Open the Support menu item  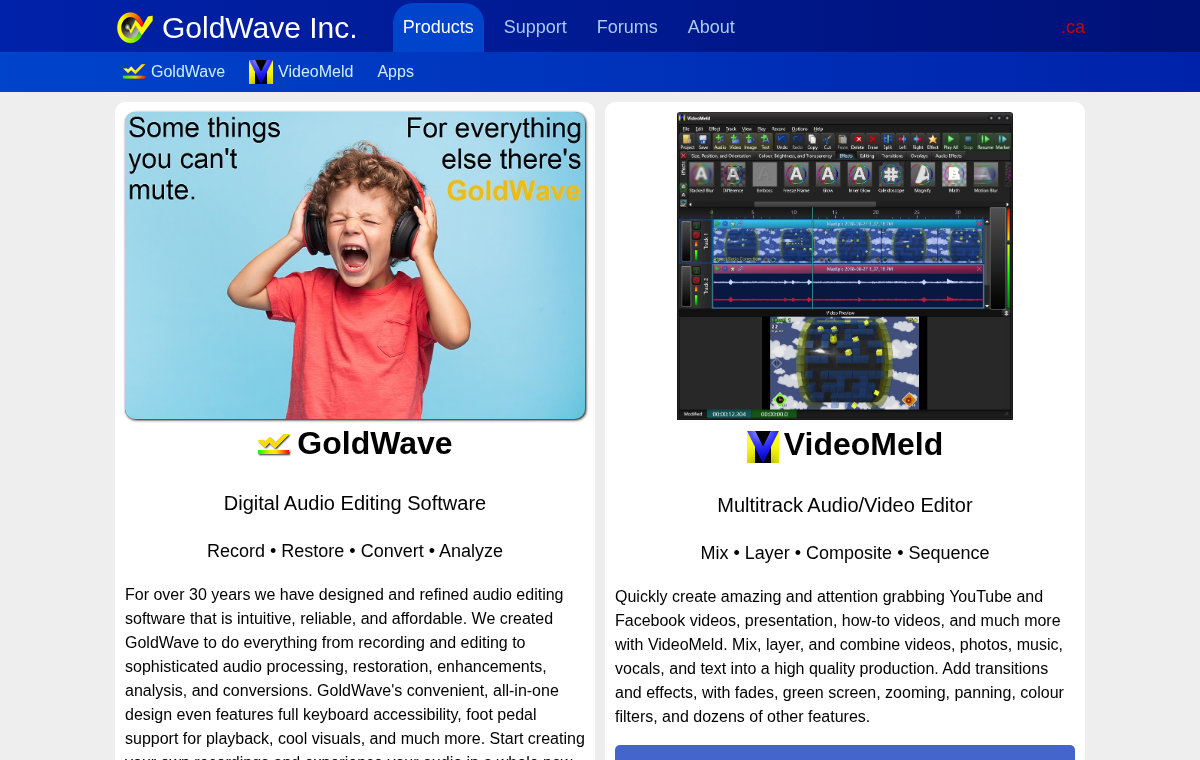[535, 27]
